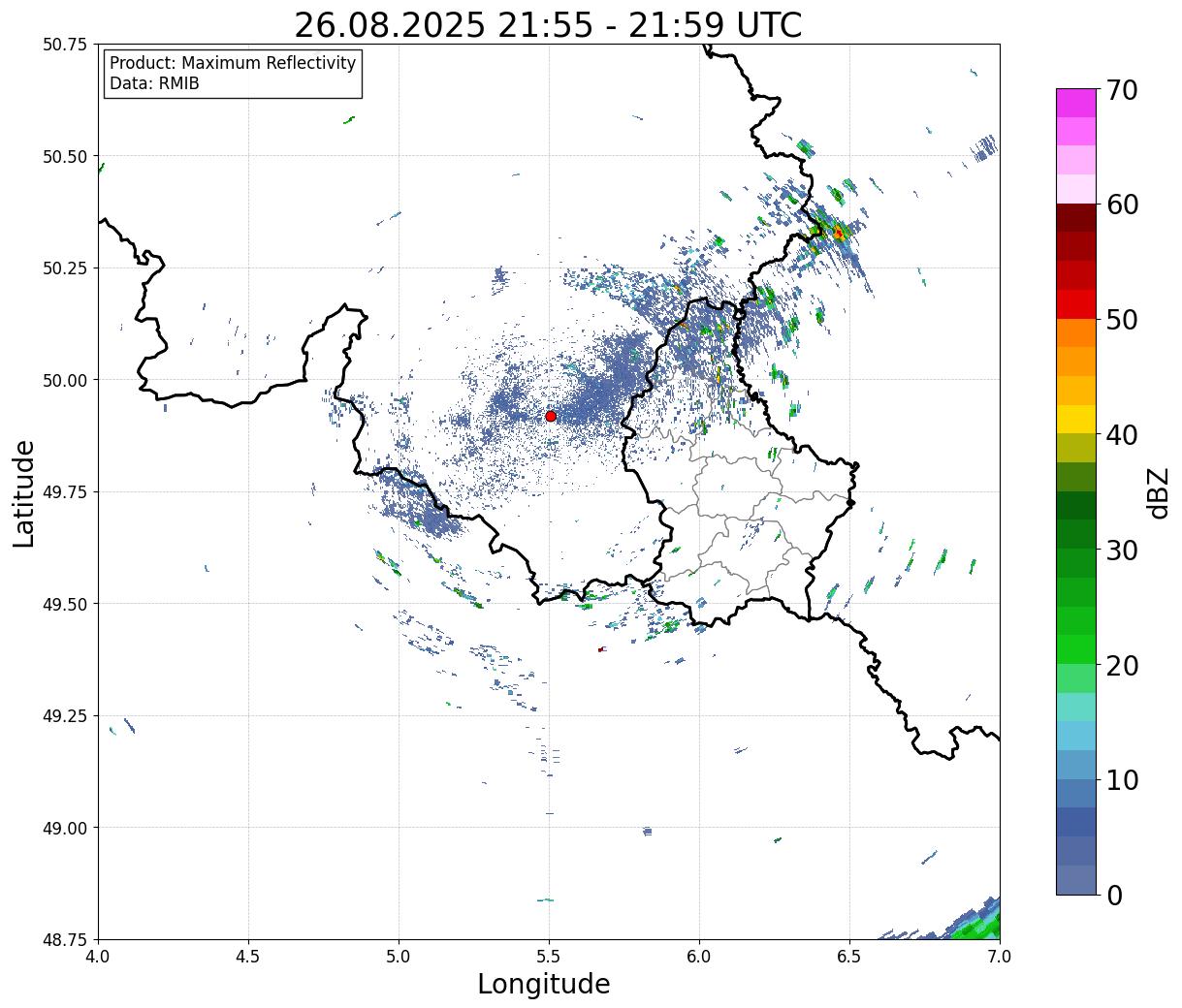Click the latitude tick label 50.25

coord(65,268)
